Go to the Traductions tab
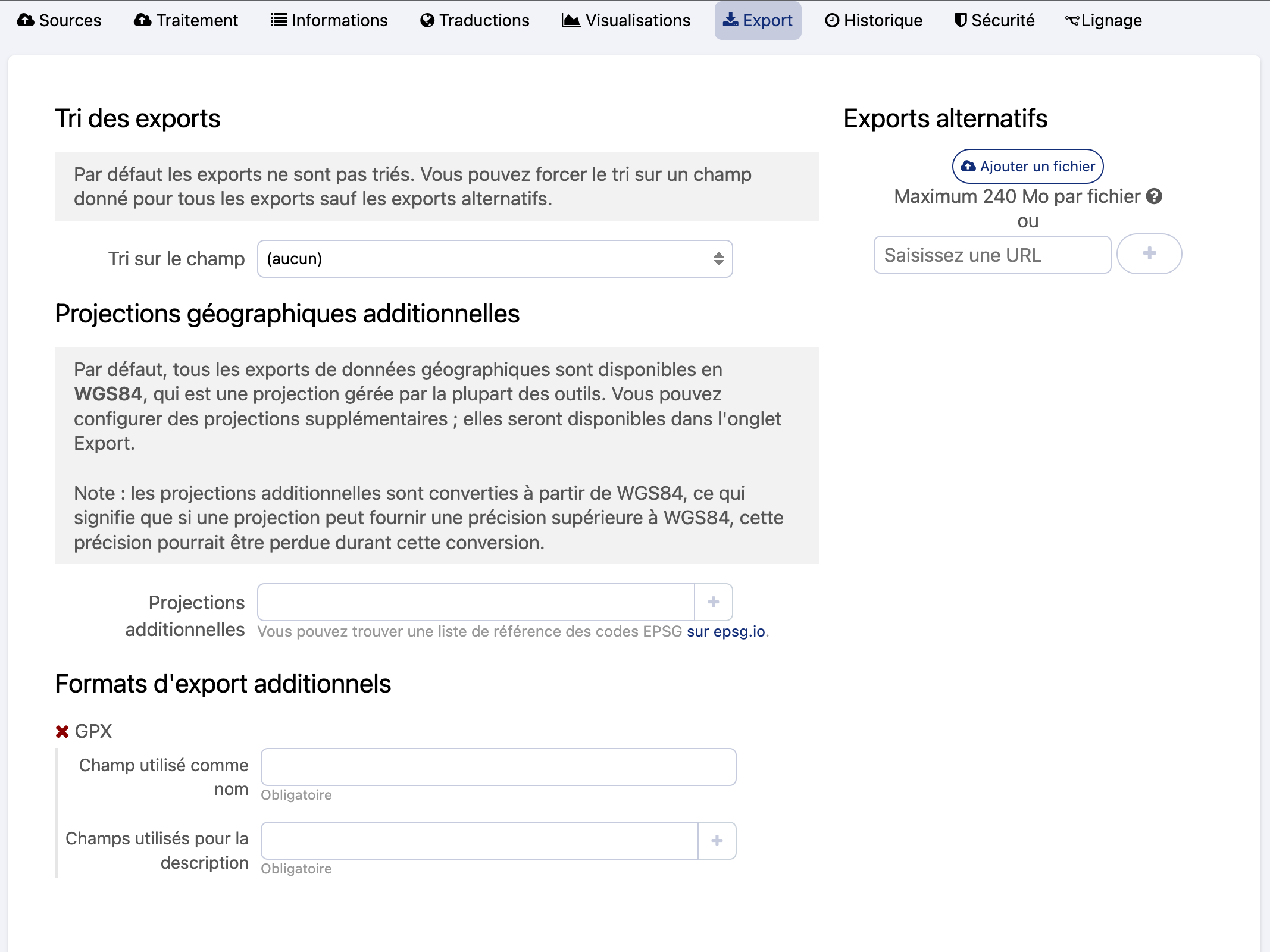1270x952 pixels. click(x=474, y=20)
